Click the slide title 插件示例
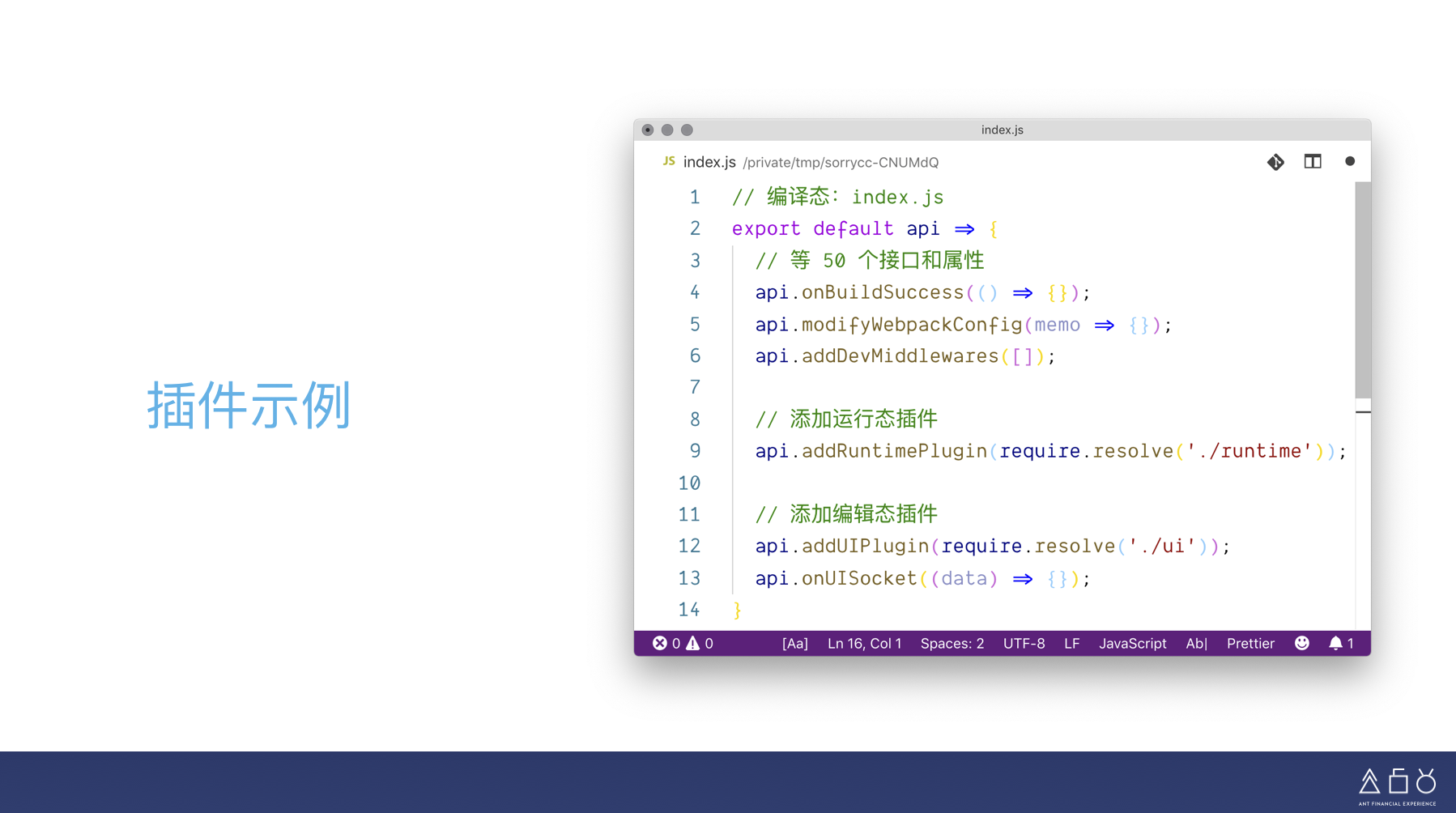The width and height of the screenshot is (1456, 813). coord(249,405)
